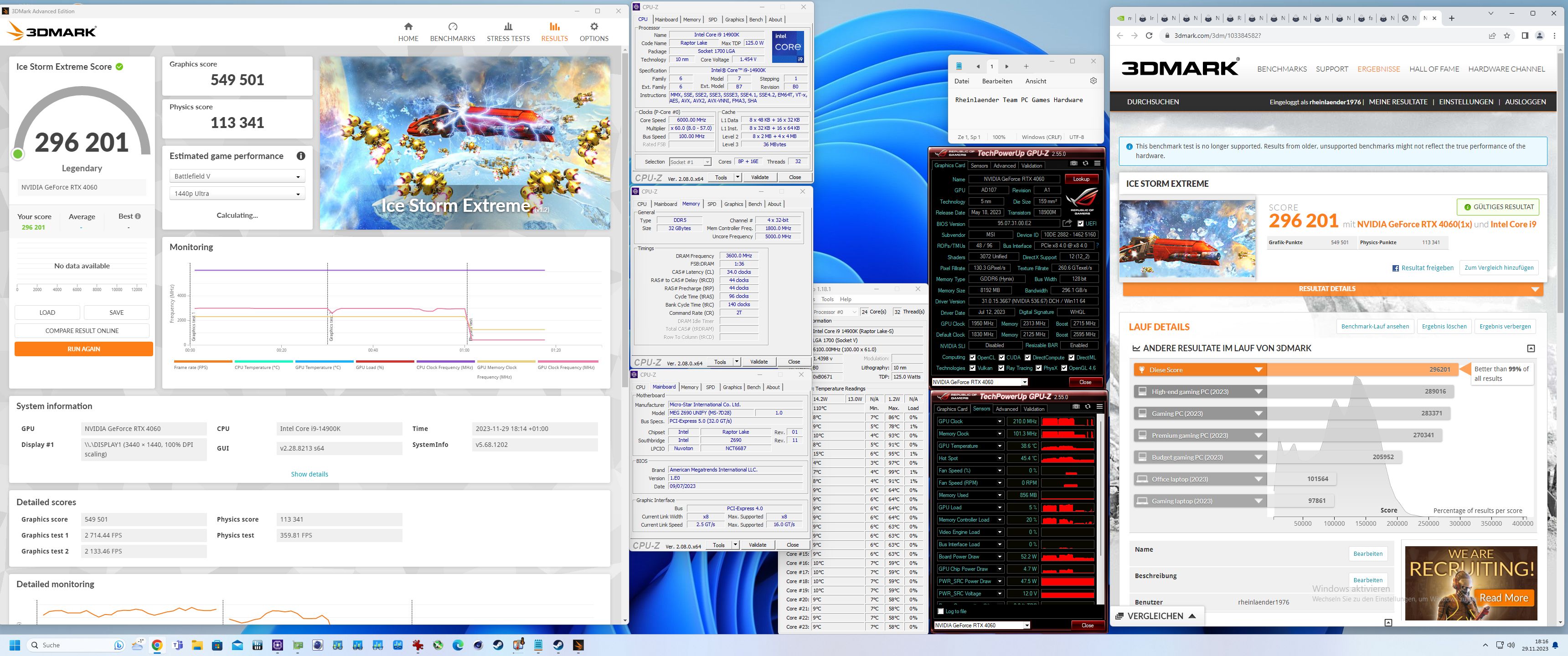Go to HOME in 3DMark app
Image resolution: width=1568 pixels, height=656 pixels.
point(408,31)
